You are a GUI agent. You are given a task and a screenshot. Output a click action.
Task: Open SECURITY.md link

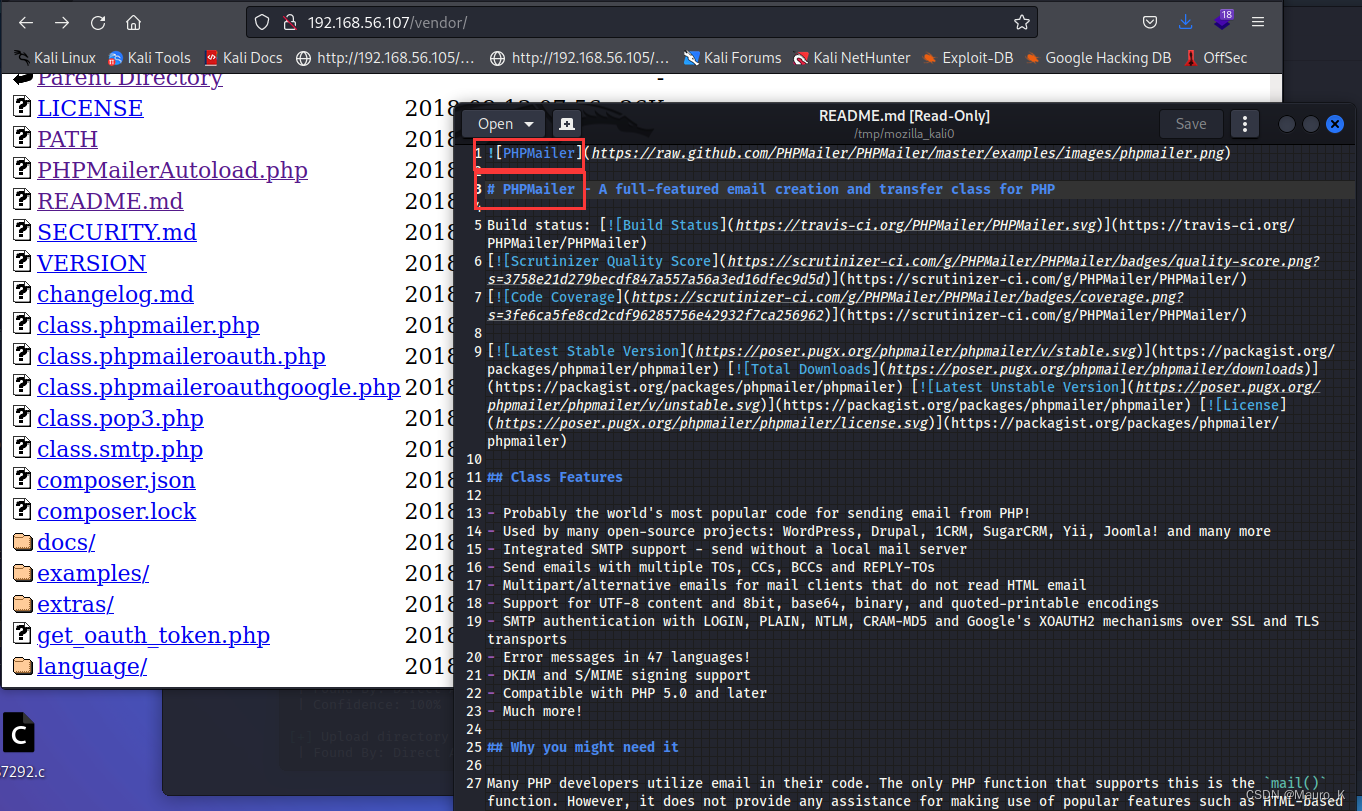(x=117, y=232)
